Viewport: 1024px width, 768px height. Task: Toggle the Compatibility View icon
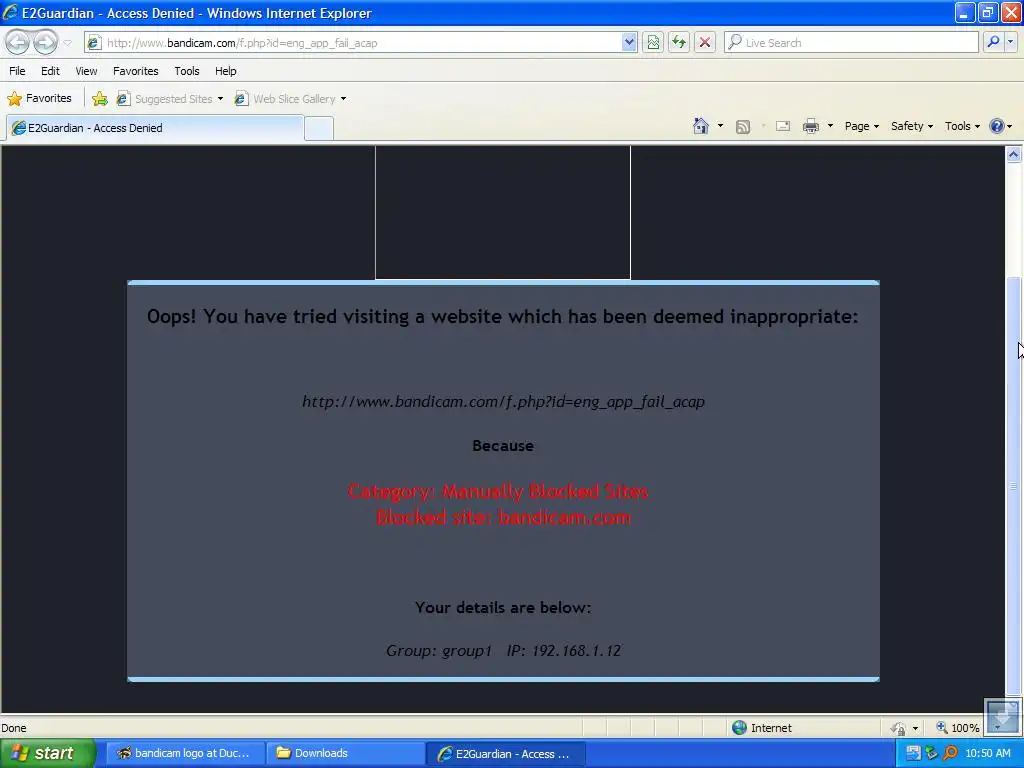[653, 43]
